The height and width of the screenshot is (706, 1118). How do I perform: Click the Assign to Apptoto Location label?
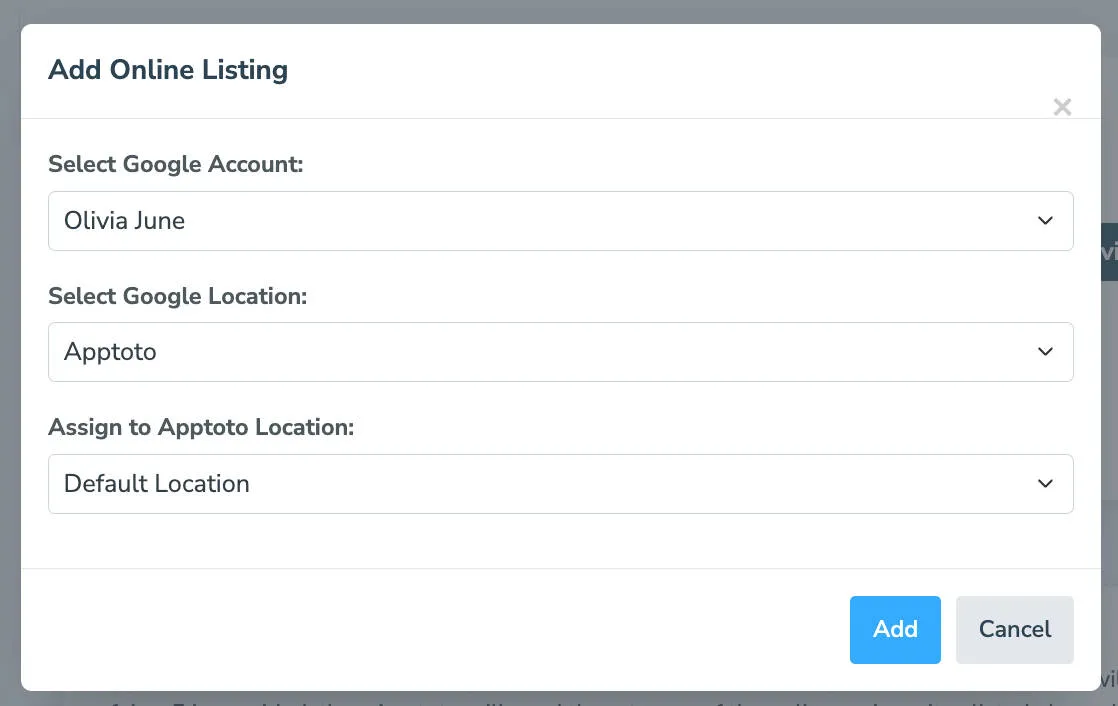pos(200,427)
